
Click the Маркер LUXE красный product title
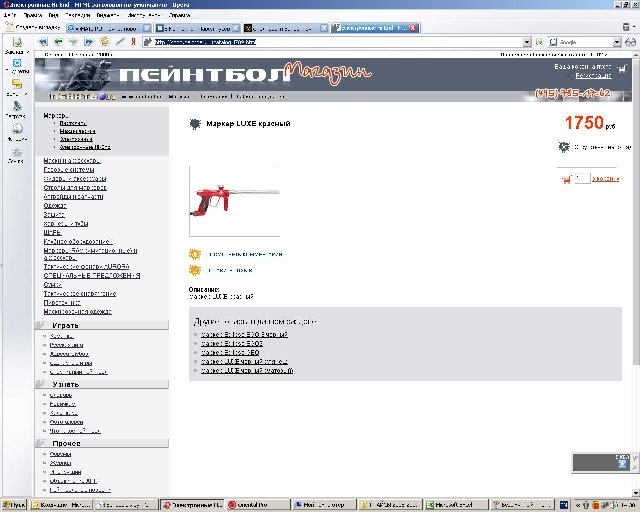click(x=249, y=124)
